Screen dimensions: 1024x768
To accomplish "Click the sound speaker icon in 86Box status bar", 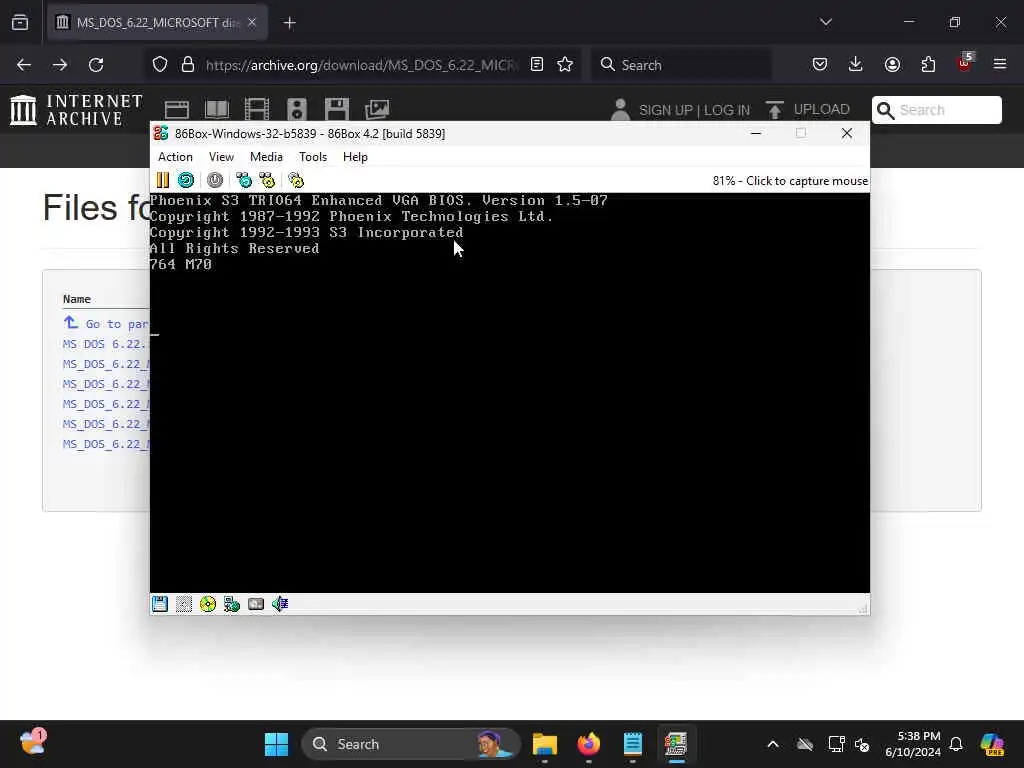I will click(280, 604).
